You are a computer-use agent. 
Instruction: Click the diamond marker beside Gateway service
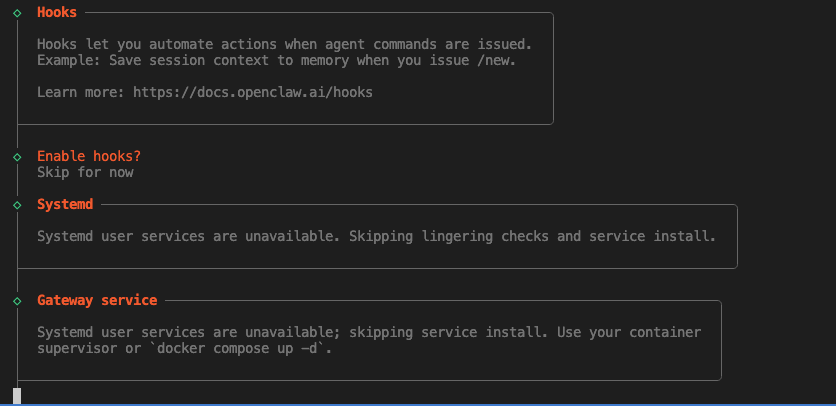coord(17,300)
